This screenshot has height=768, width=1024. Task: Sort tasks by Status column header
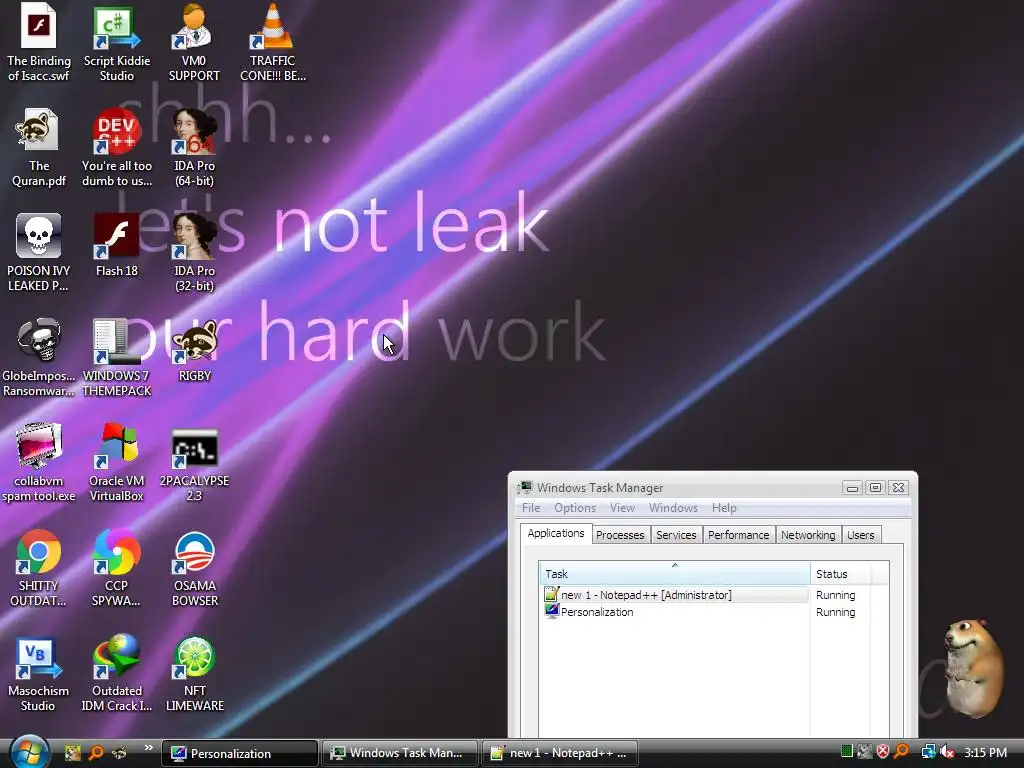point(842,573)
